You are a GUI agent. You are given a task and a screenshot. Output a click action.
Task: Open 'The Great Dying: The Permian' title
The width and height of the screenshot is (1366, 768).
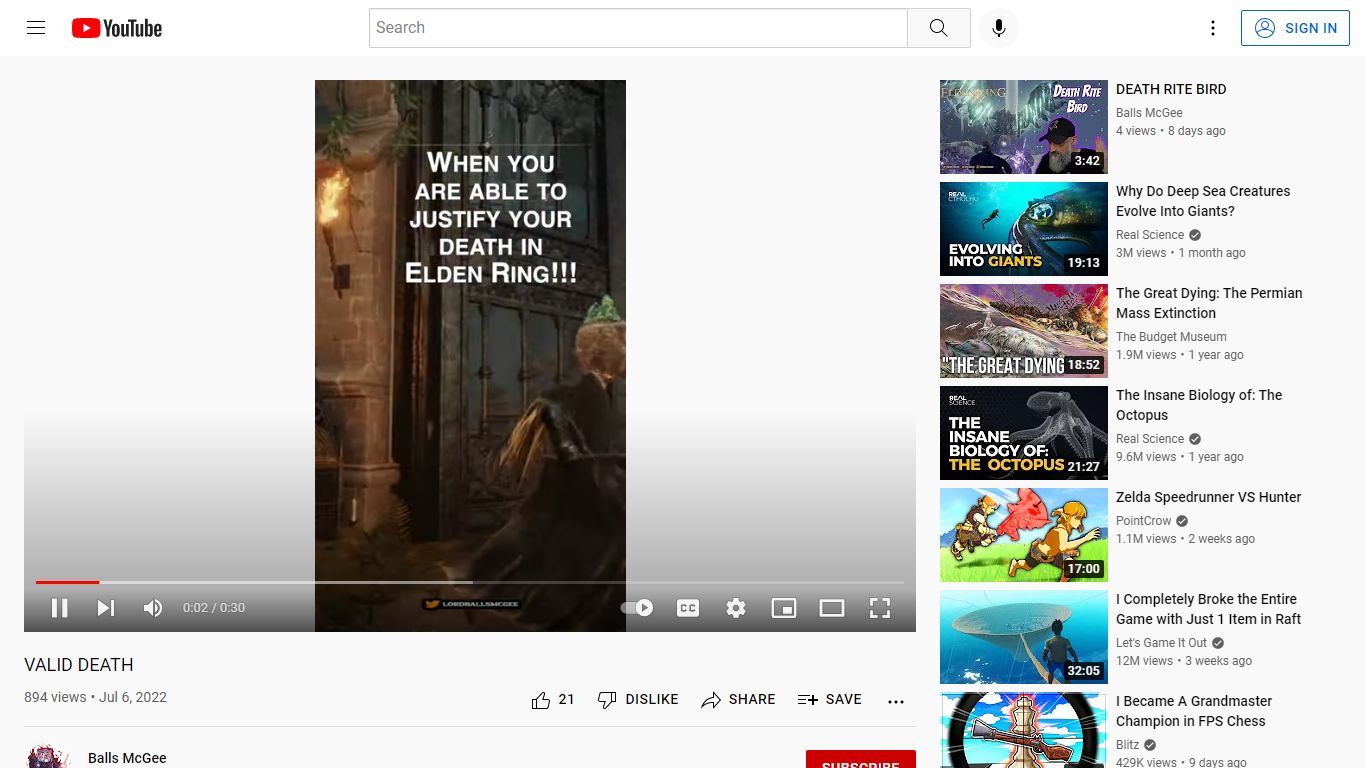point(1209,303)
